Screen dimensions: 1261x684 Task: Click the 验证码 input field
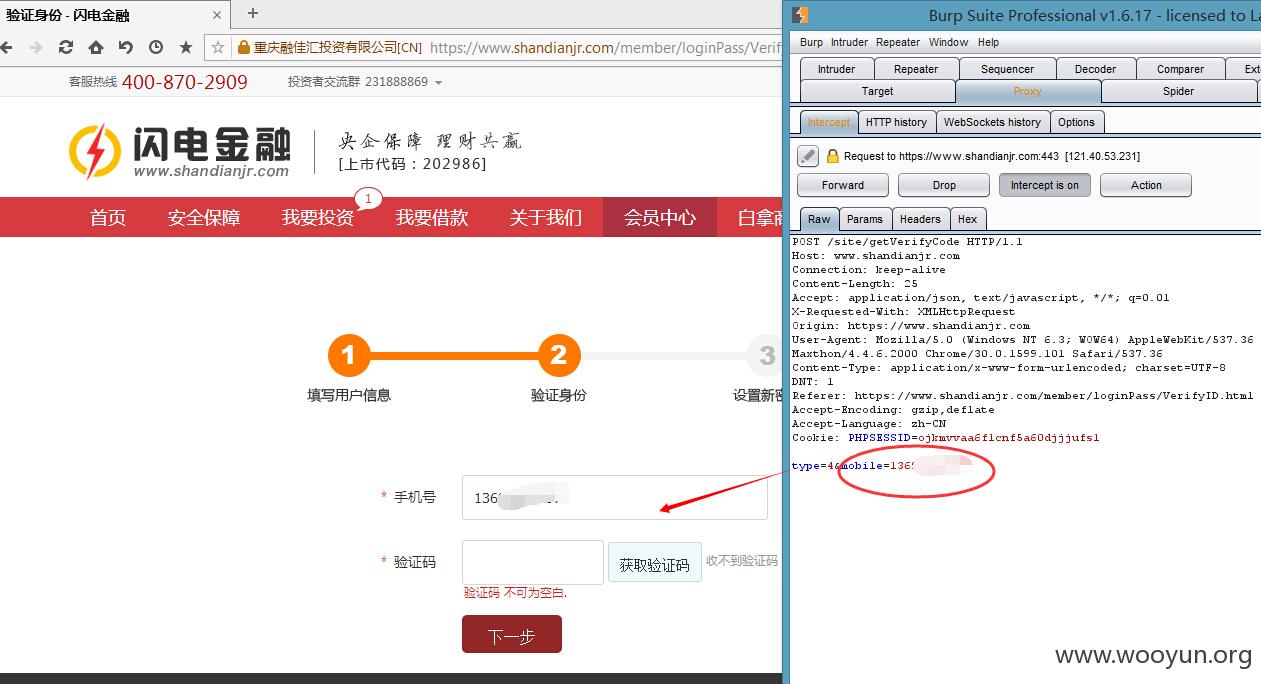click(x=533, y=562)
